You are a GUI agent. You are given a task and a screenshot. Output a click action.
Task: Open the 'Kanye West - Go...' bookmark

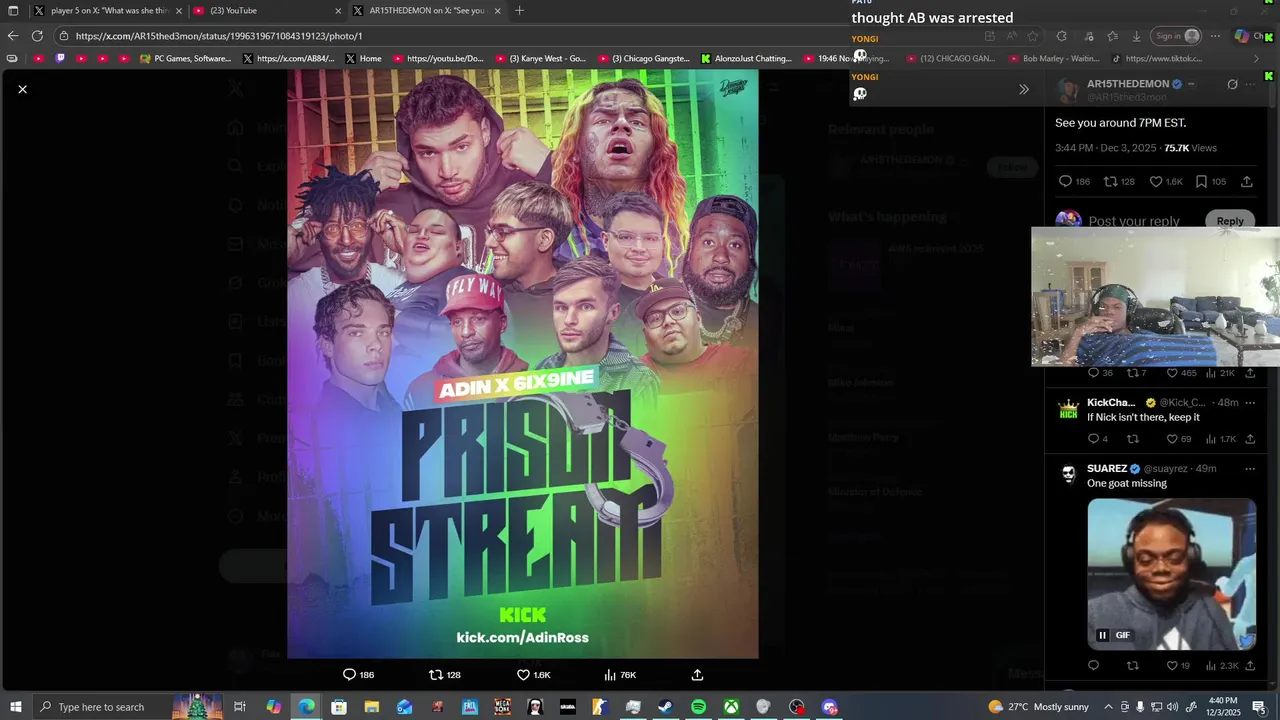click(541, 59)
